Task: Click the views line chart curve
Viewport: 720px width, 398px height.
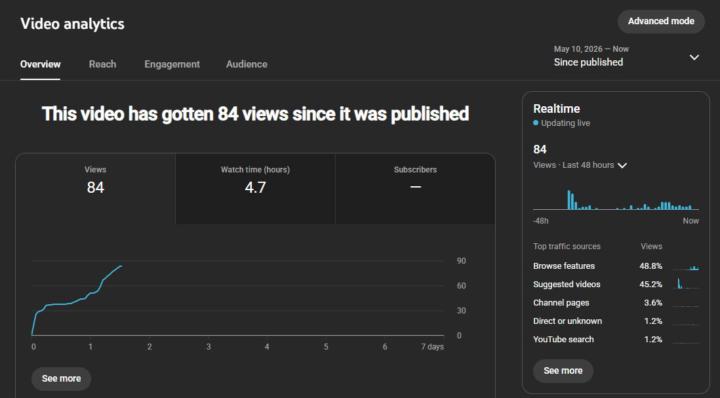Action: pyautogui.click(x=77, y=300)
